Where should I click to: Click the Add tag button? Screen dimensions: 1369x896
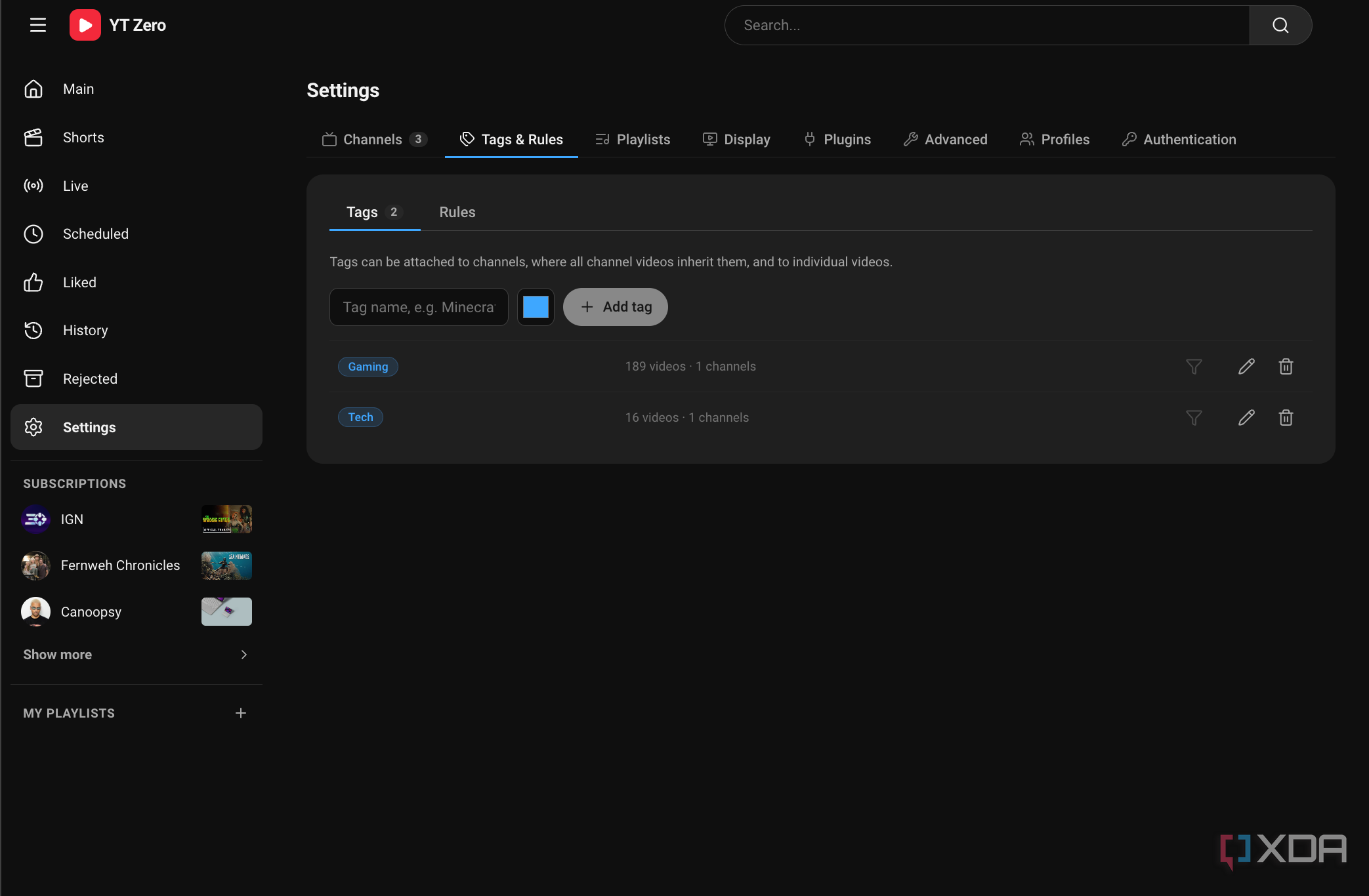pyautogui.click(x=616, y=307)
